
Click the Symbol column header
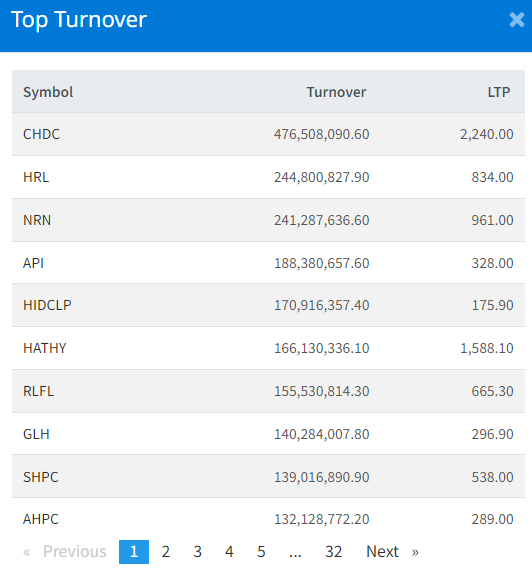[48, 92]
